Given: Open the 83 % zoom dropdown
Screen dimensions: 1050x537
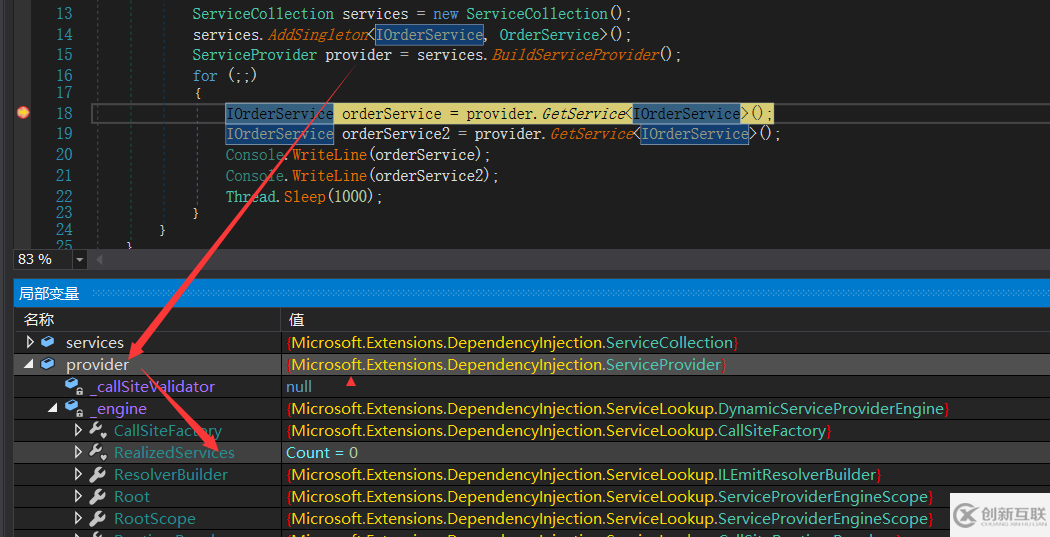Looking at the screenshot, I should (80, 260).
